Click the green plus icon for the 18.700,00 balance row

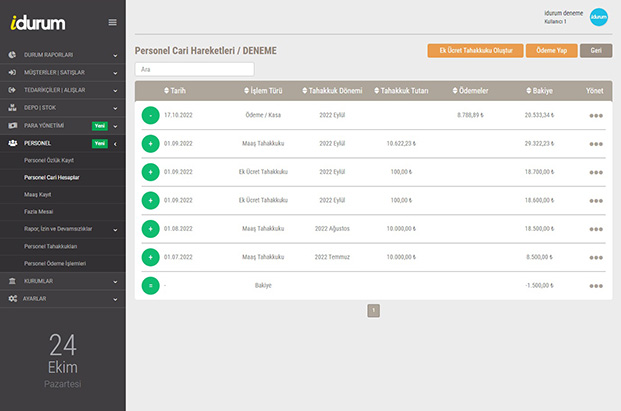click(x=150, y=172)
